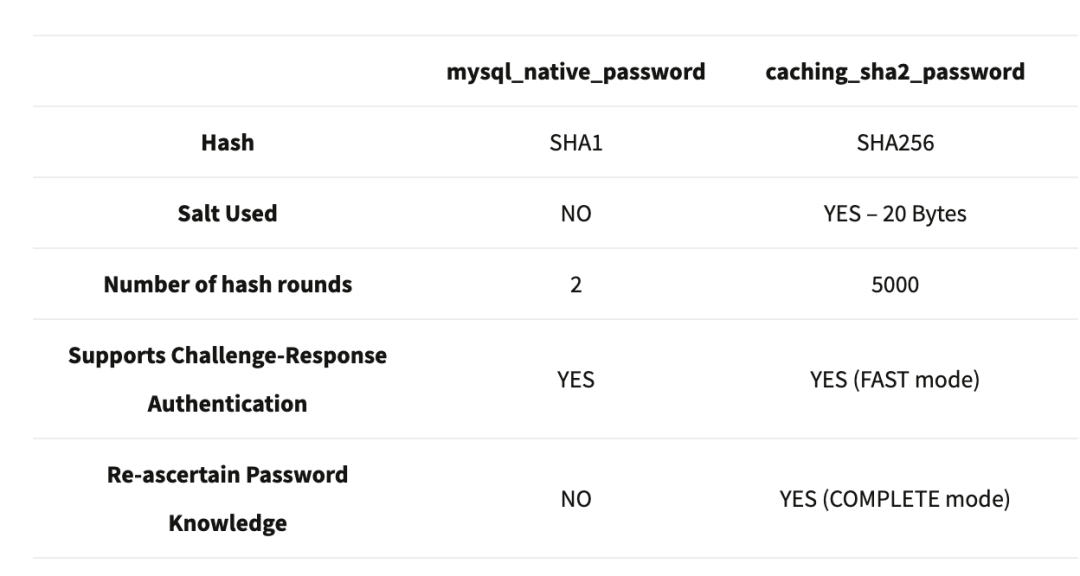Select the hash rounds value 2
Image resolution: width=1080 pixels, height=576 pixels.
point(576,285)
